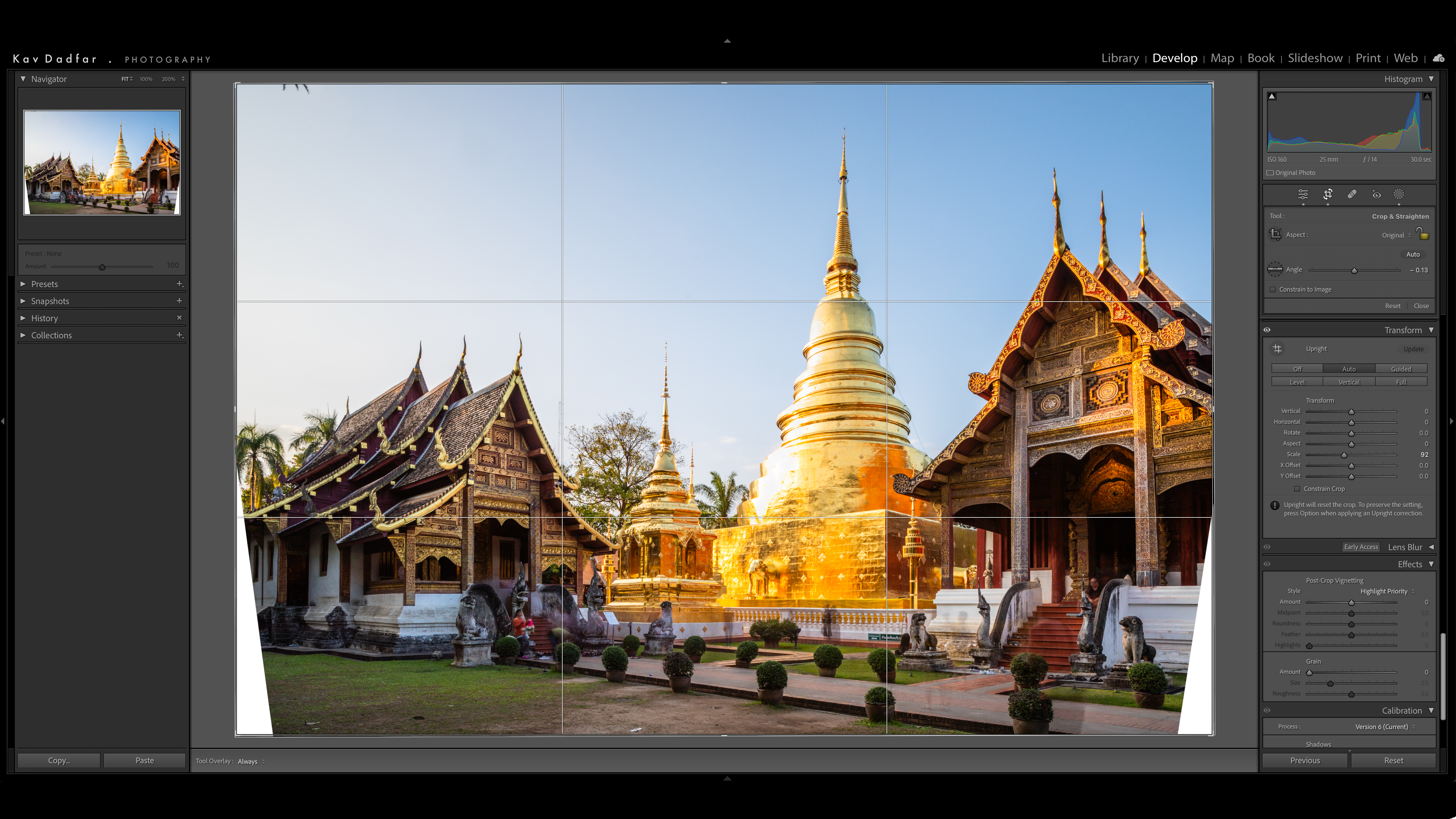Select the Masking circle tool icon
Viewport: 1456px width, 819px height.
(x=1399, y=194)
